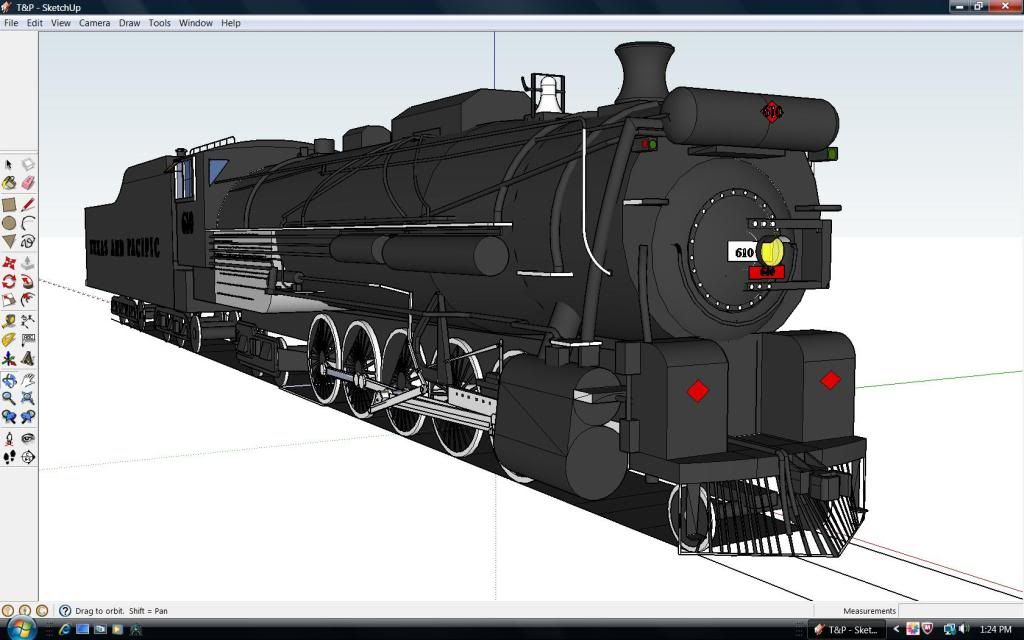Select the Push/Pull tool
Screen dimensions: 1024x640
(27, 263)
